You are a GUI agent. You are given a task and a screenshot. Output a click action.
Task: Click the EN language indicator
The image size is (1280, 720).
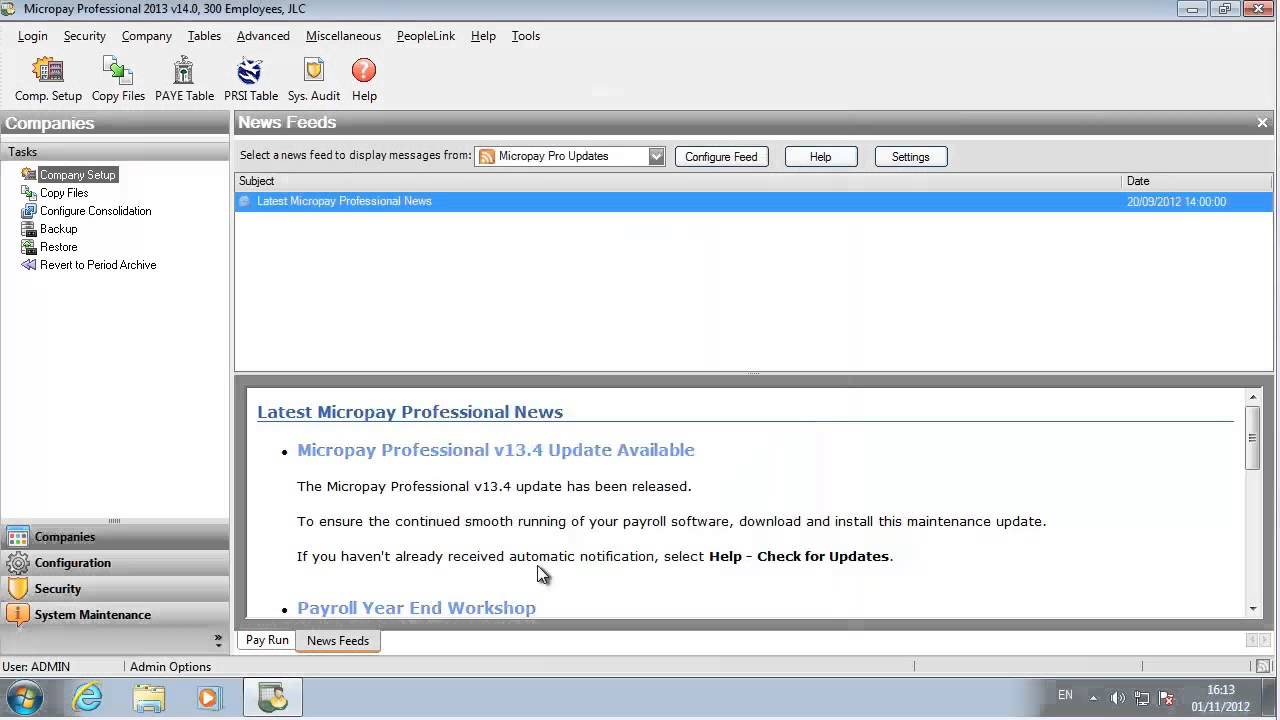coord(1065,695)
